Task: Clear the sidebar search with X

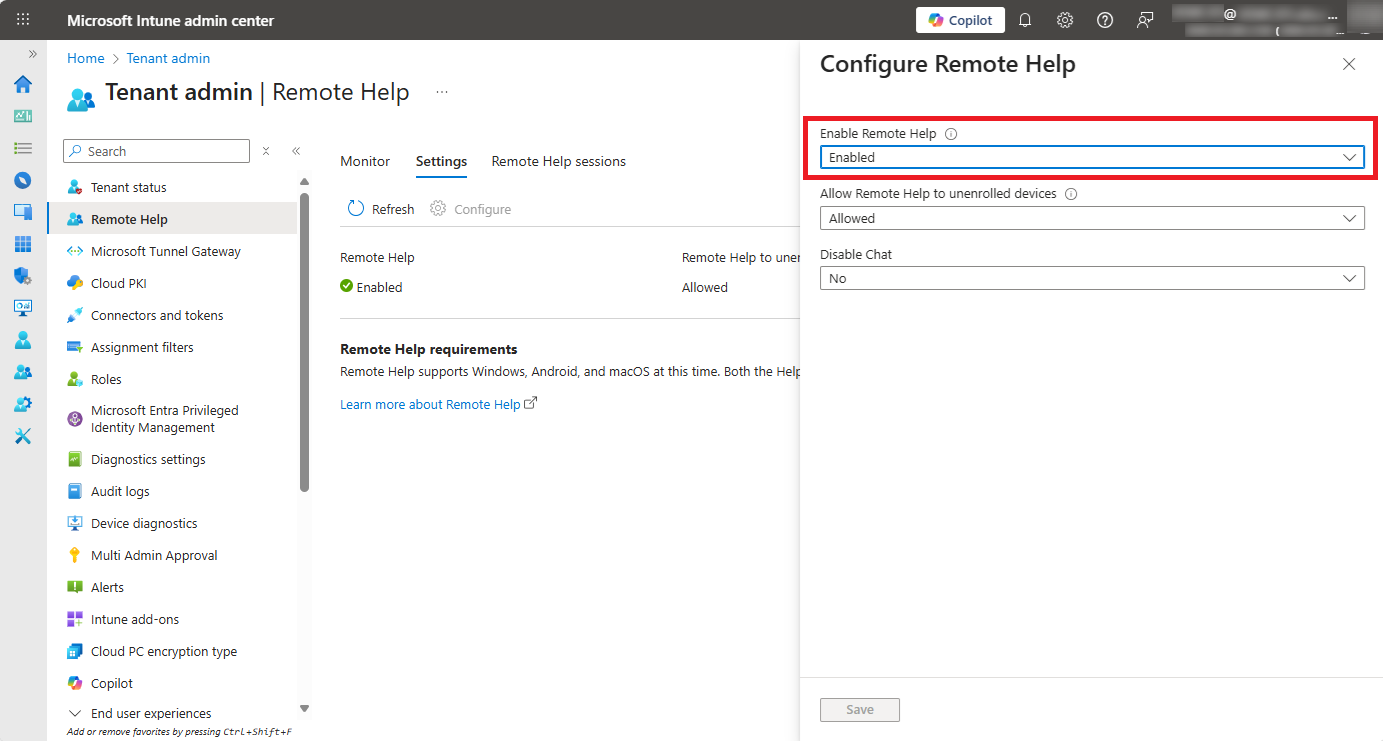Action: 266,151
